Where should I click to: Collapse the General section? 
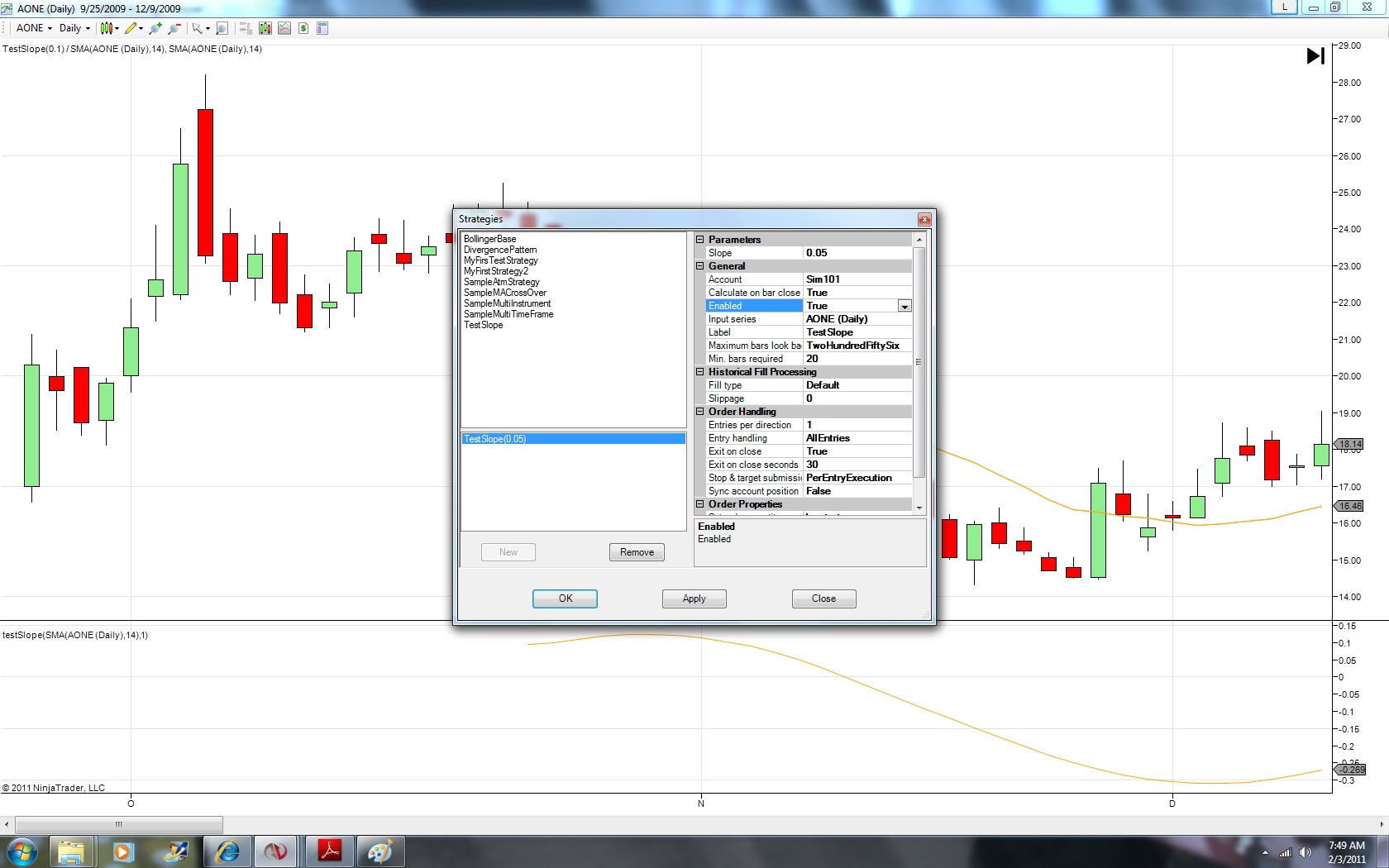700,266
